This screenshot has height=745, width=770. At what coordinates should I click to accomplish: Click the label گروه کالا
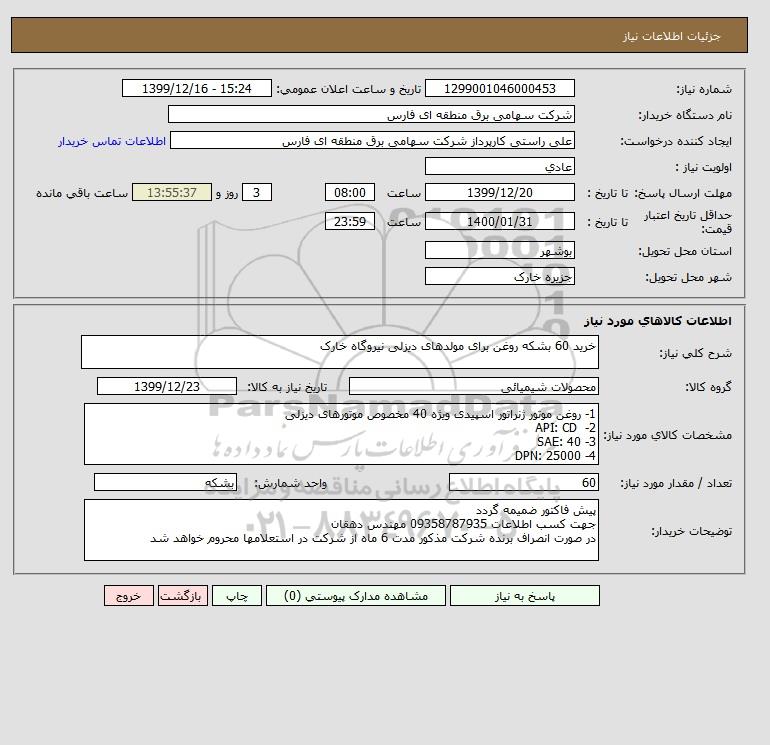click(x=709, y=387)
